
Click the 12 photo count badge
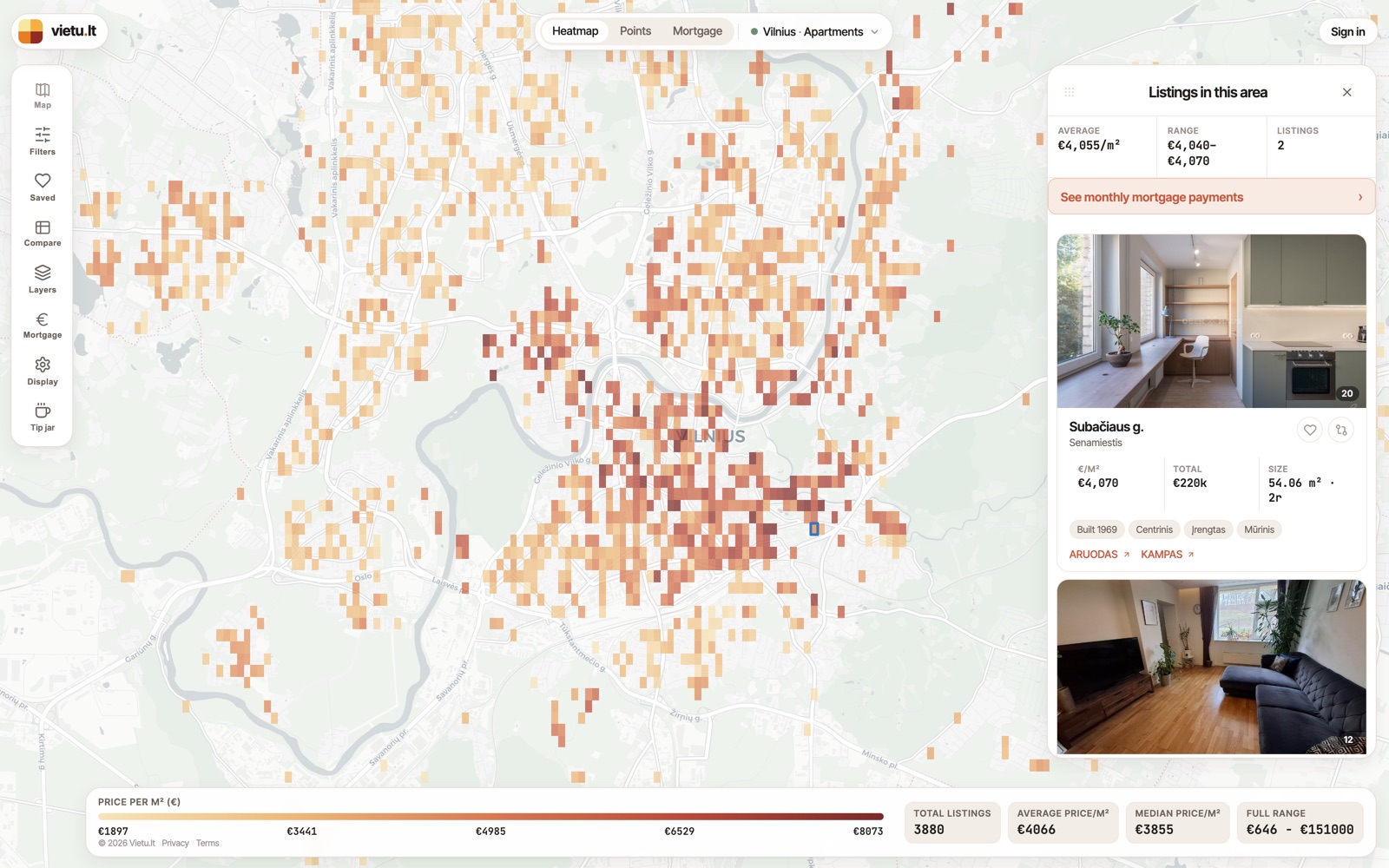(1347, 740)
